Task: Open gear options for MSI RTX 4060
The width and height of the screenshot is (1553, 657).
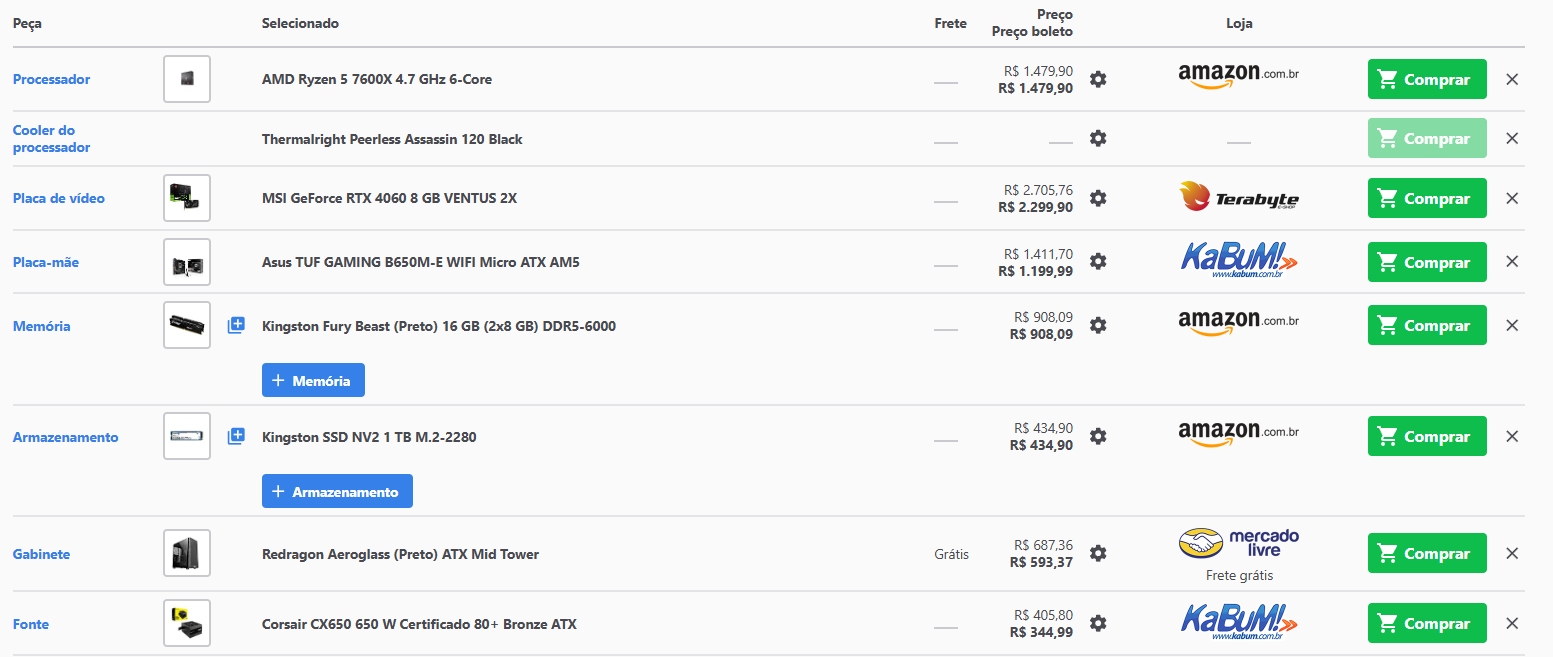Action: click(1098, 198)
